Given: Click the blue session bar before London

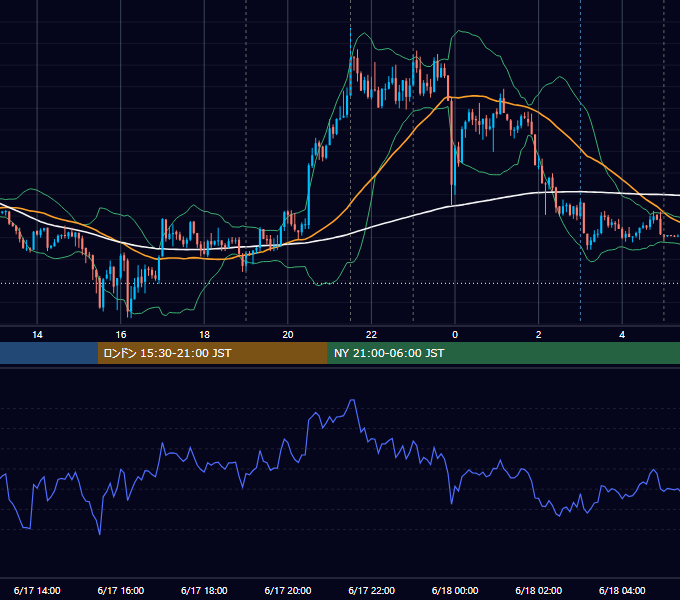Looking at the screenshot, I should pyautogui.click(x=49, y=353).
